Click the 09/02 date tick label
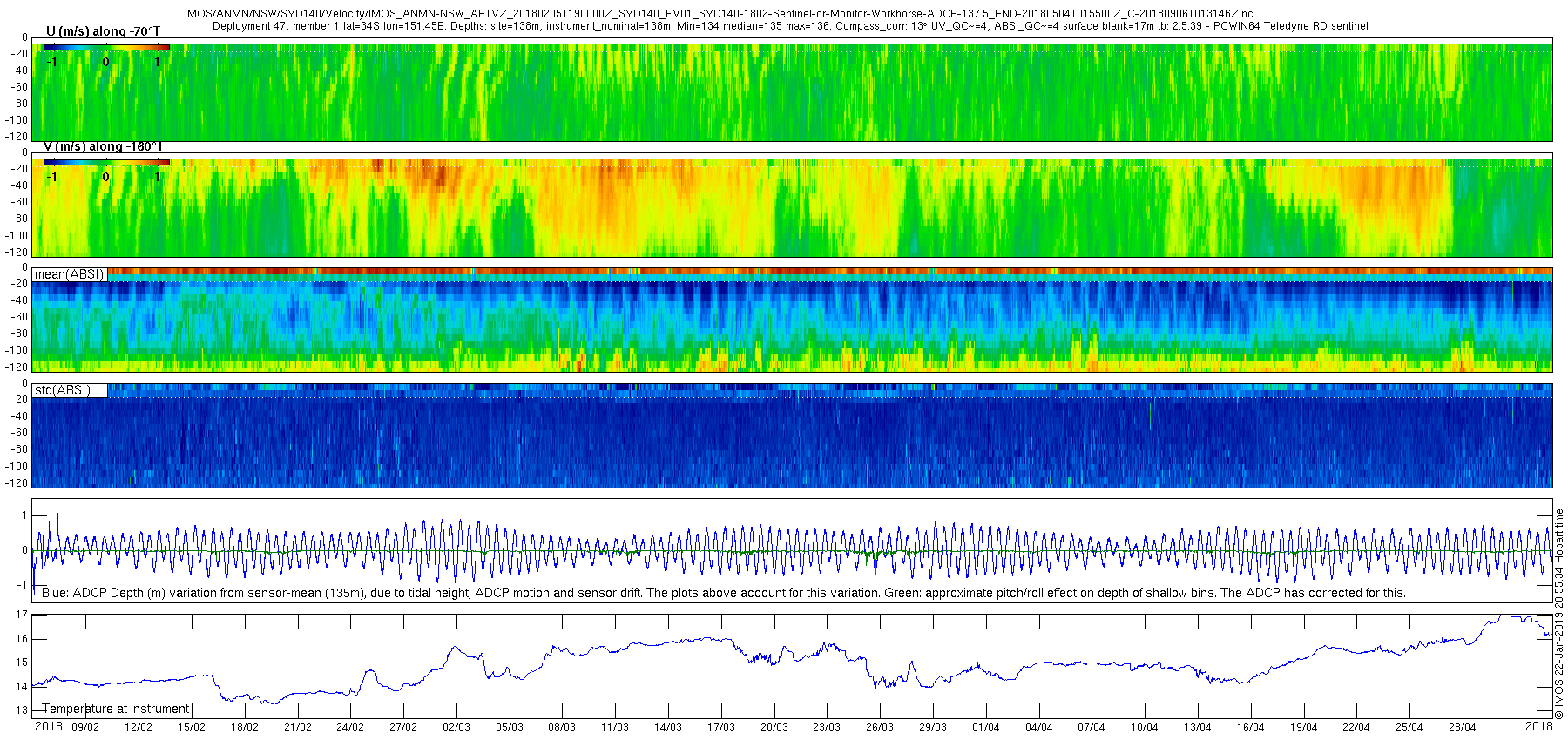 pyautogui.click(x=85, y=728)
